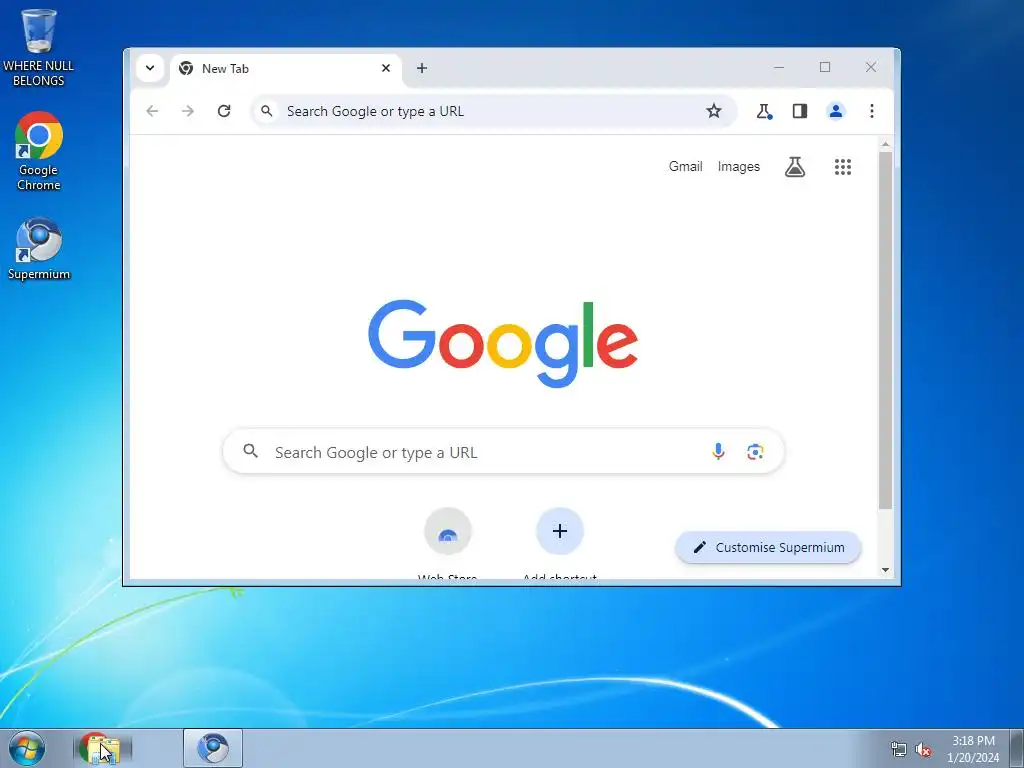1024x768 pixels.
Task: Select the New Tab browser tab
Action: point(286,69)
